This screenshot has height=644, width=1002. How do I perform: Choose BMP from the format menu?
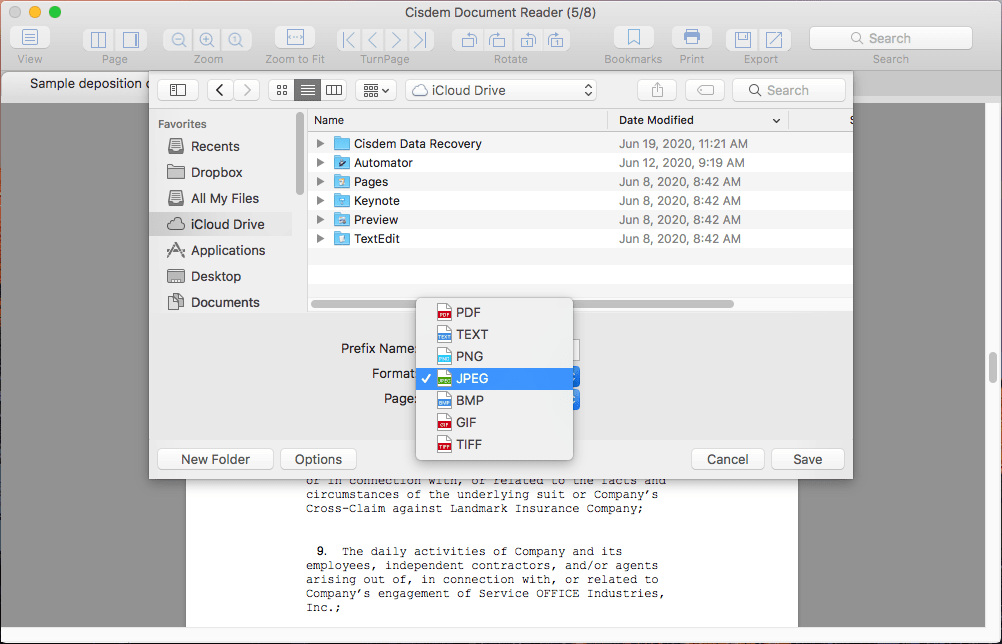pyautogui.click(x=494, y=401)
